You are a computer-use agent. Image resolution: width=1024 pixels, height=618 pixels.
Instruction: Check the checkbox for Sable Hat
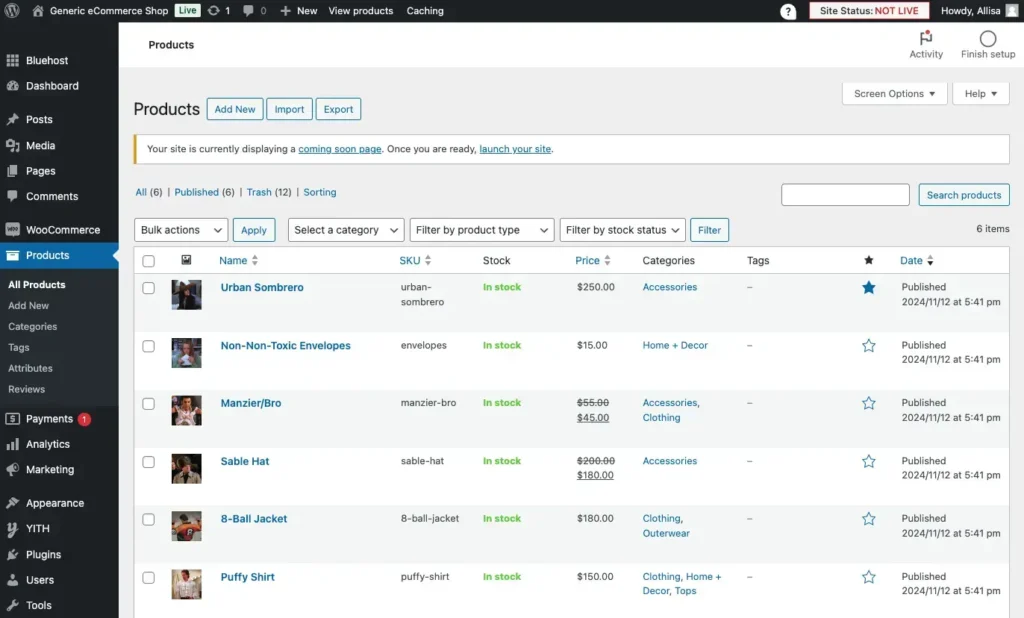(148, 461)
